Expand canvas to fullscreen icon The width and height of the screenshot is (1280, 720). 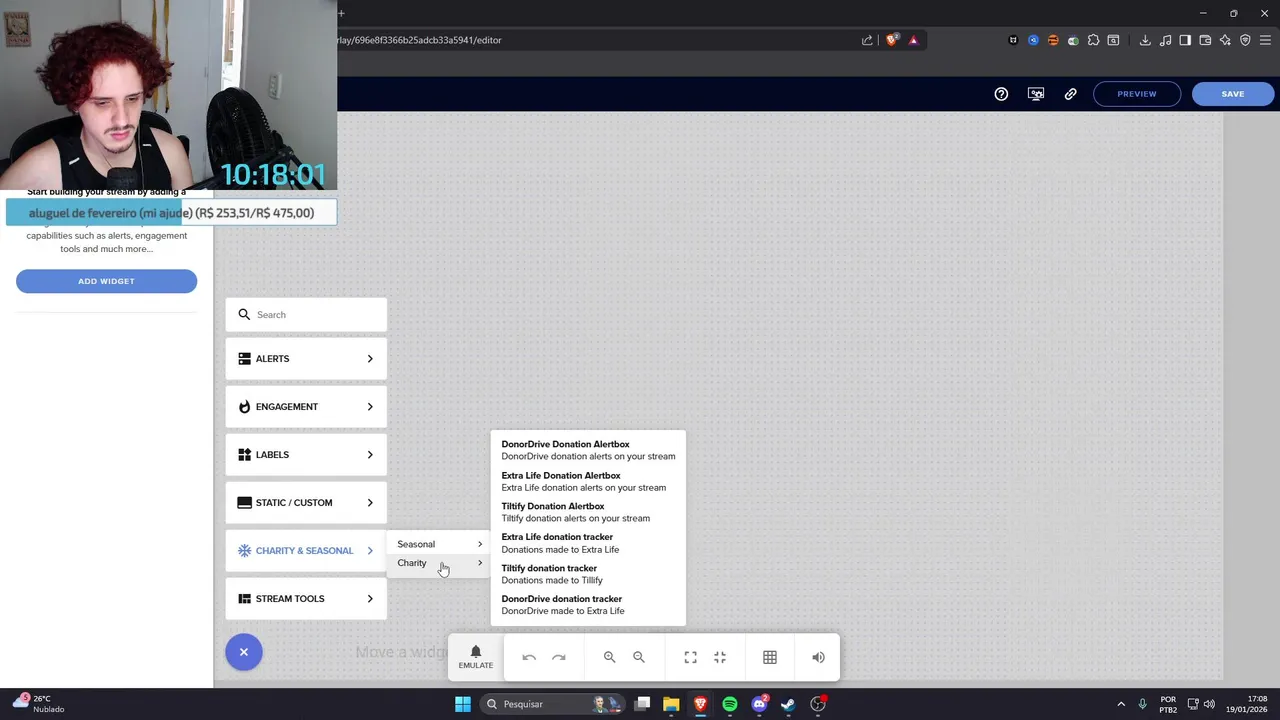point(690,657)
